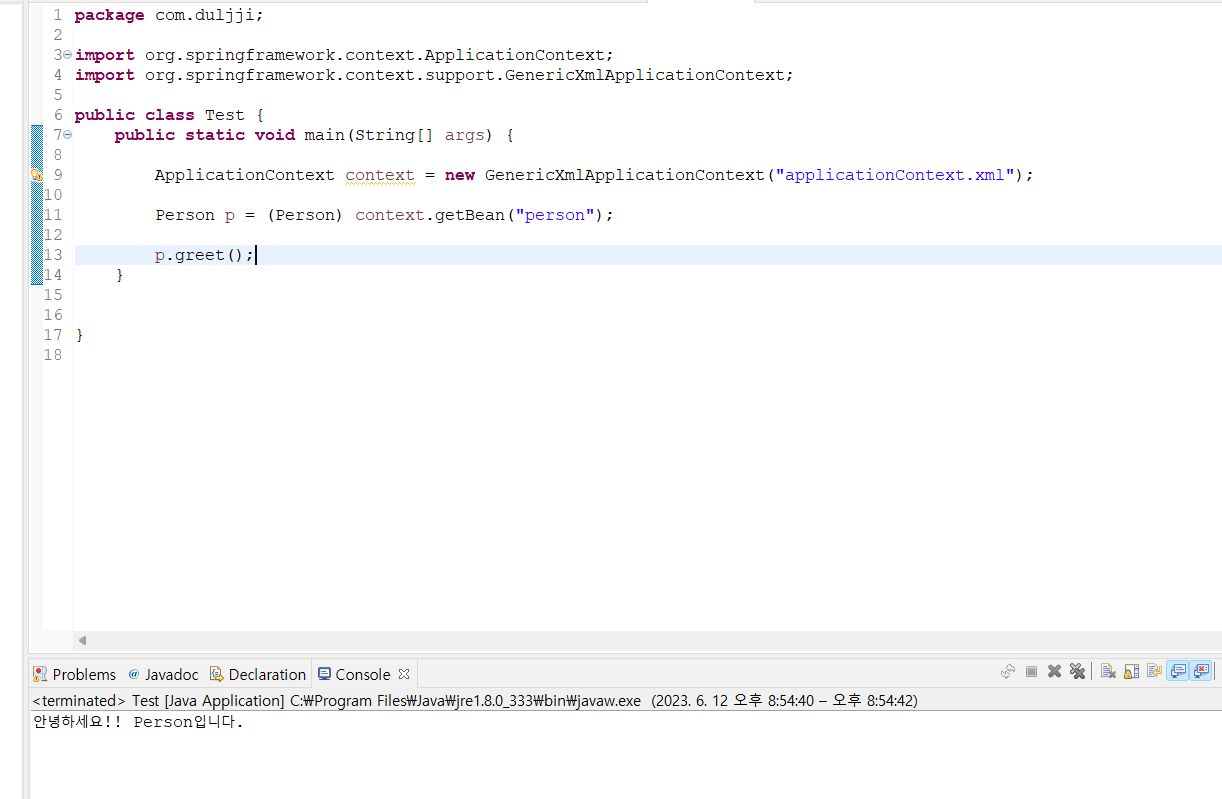
Task: Click the horizontal scrollbar left arrow
Action: [82, 640]
